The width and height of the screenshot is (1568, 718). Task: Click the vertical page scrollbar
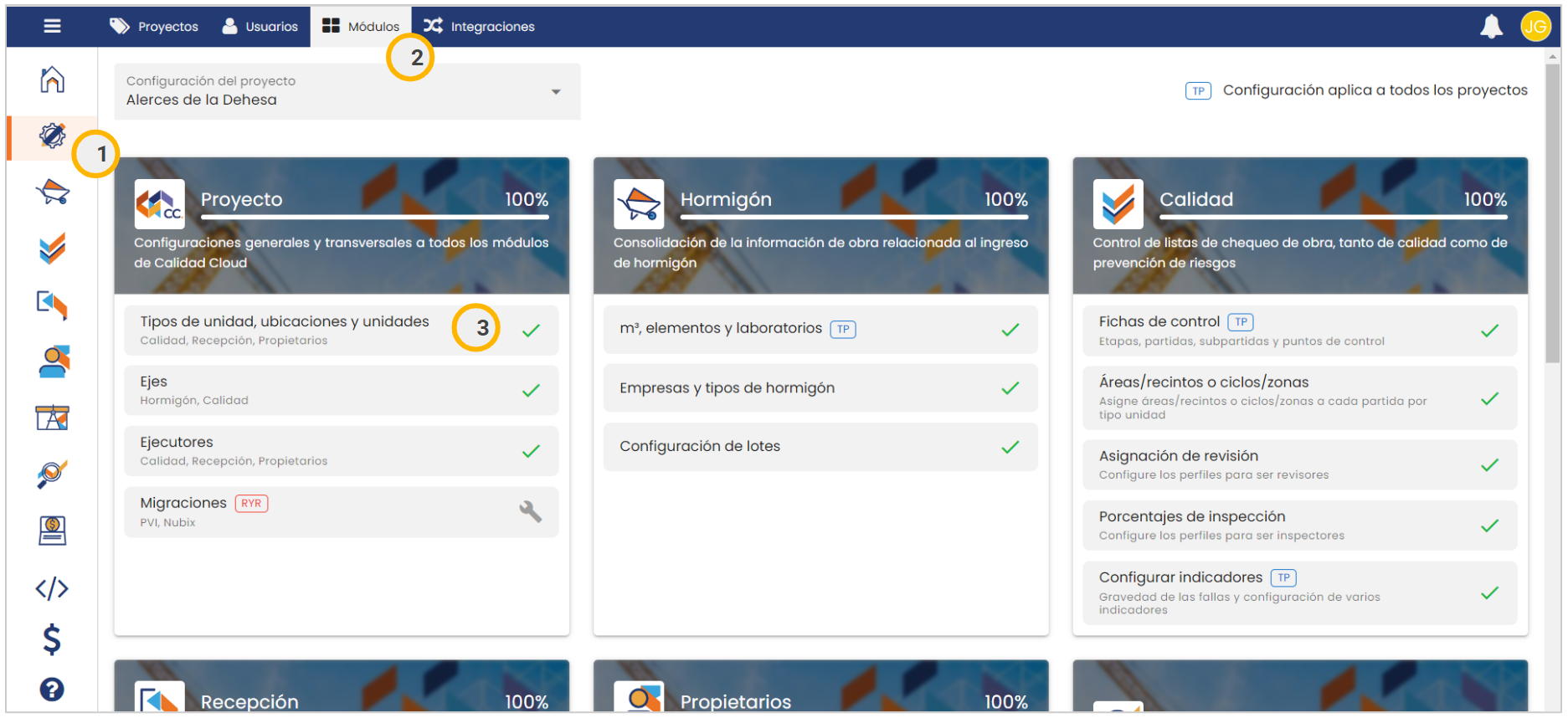pos(1553,209)
